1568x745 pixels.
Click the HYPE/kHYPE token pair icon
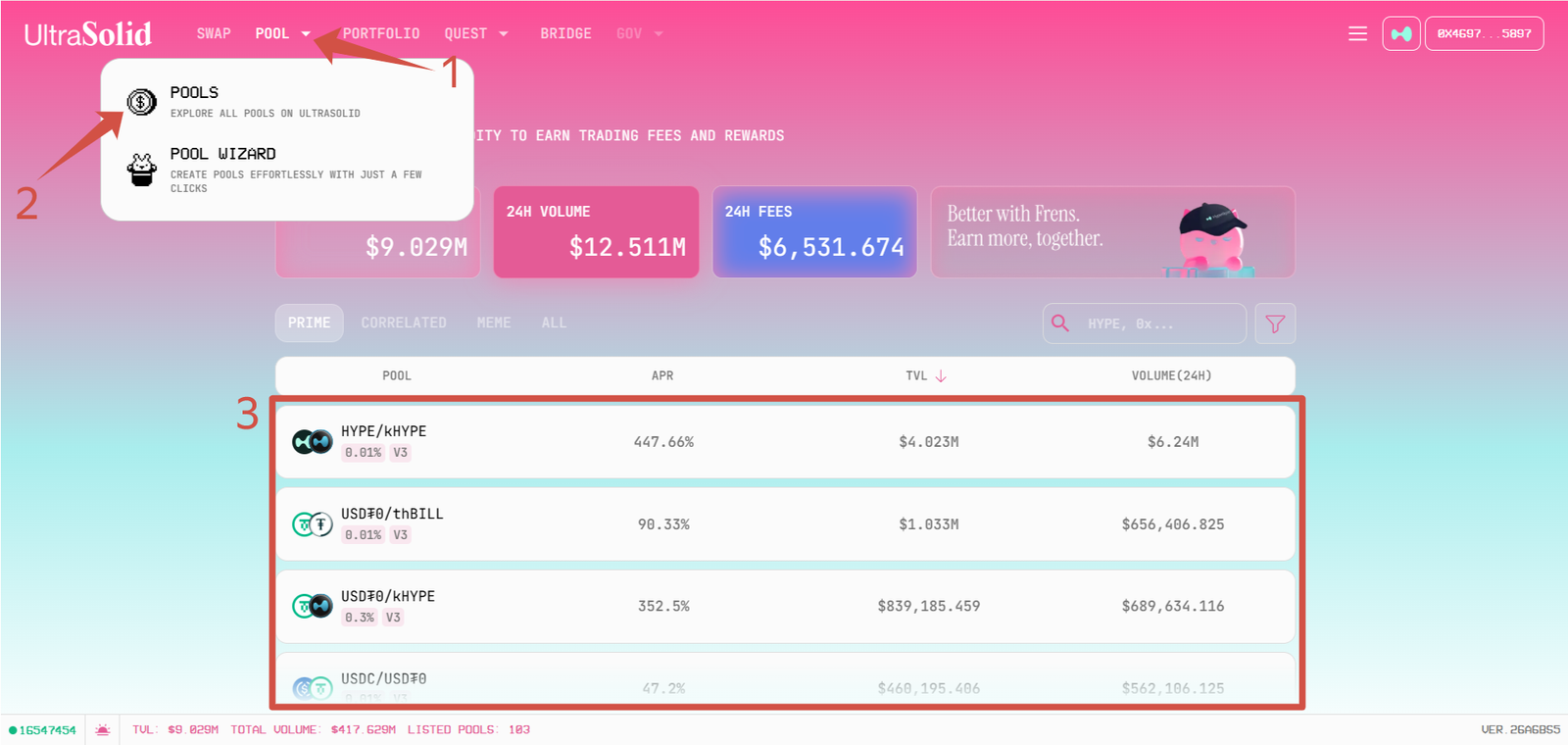[312, 442]
